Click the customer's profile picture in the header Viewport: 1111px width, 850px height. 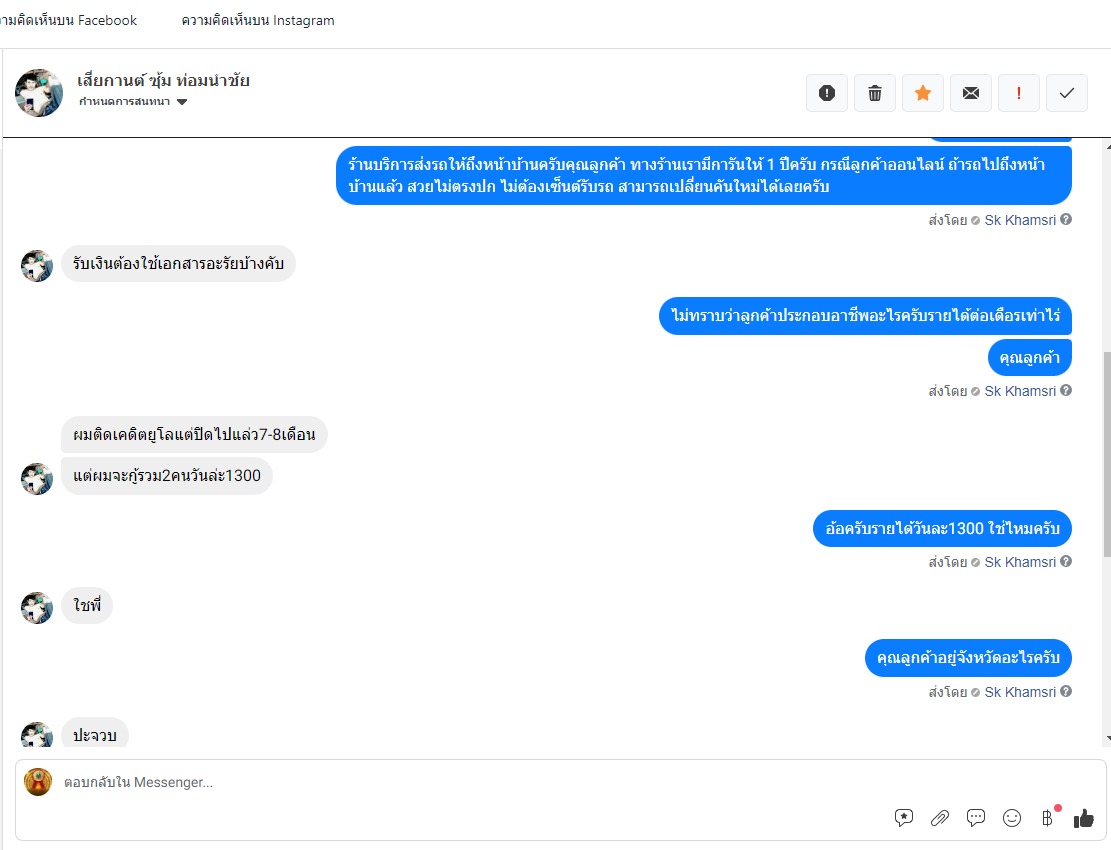point(39,93)
